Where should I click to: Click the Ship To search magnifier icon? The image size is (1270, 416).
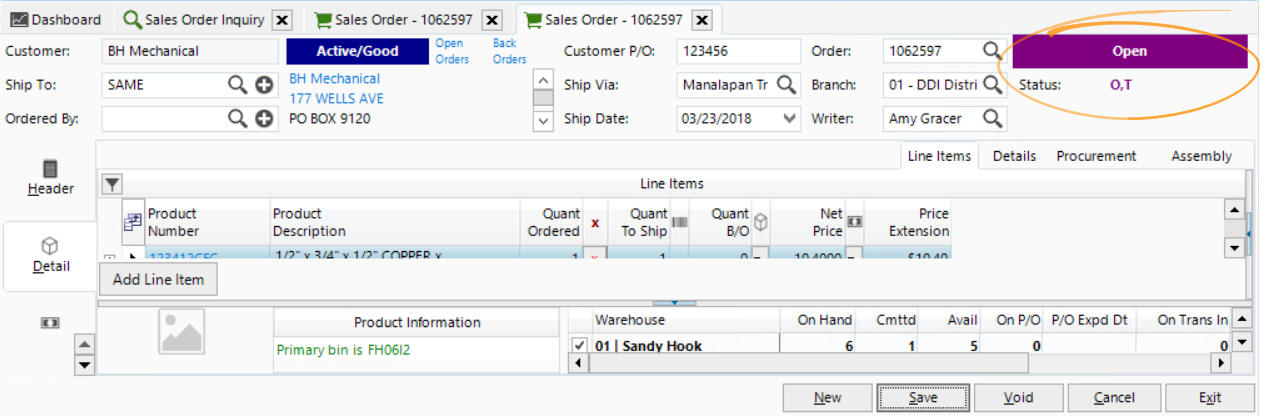click(x=237, y=85)
